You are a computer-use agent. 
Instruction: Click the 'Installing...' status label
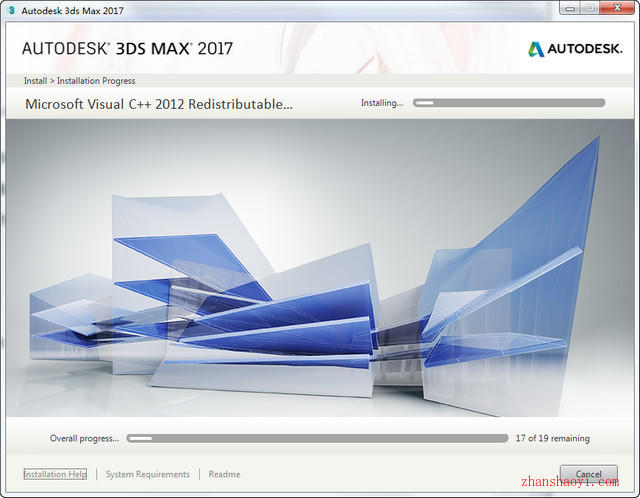[382, 103]
